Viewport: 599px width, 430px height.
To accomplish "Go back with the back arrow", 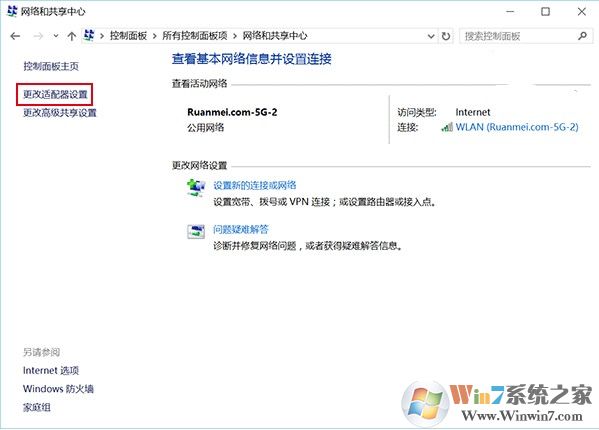I will (x=15, y=36).
